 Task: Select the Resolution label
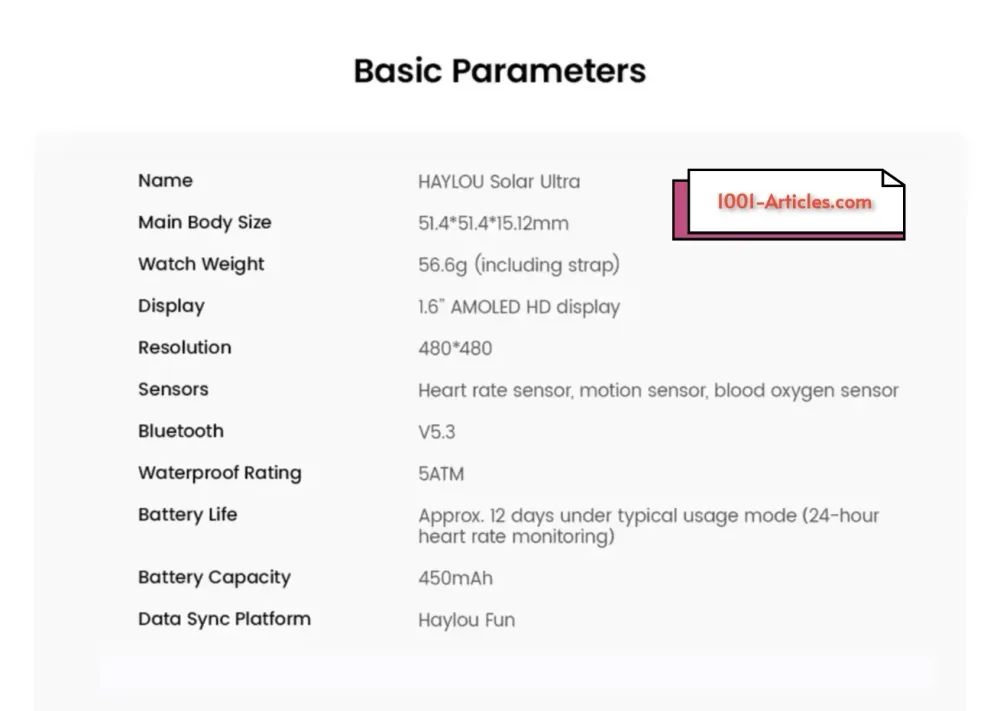185,348
